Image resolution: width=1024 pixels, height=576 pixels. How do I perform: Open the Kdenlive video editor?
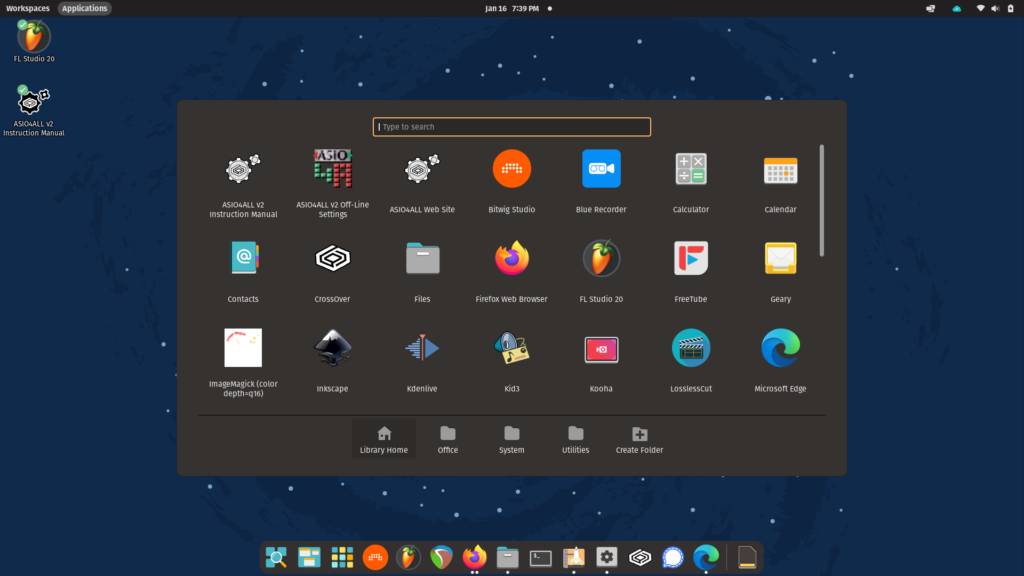pyautogui.click(x=421, y=349)
